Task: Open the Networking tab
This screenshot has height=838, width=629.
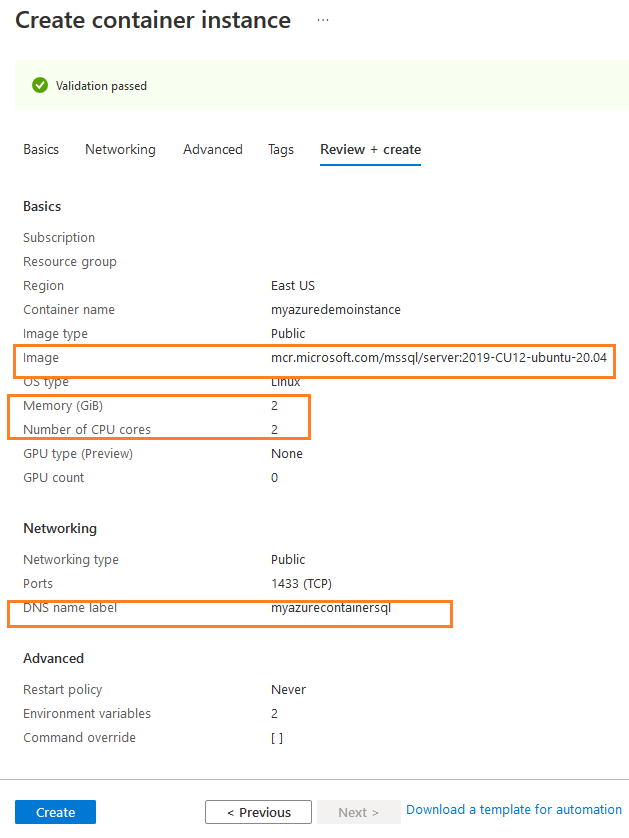Action: tap(120, 149)
